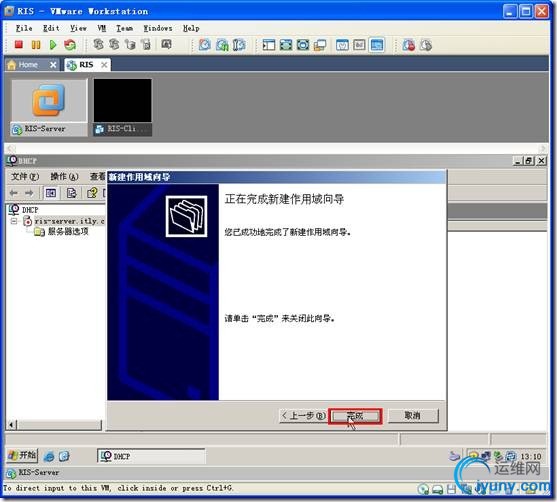Click the first team power toolbar icon
Viewport: 557px width, 502px height.
(98, 45)
